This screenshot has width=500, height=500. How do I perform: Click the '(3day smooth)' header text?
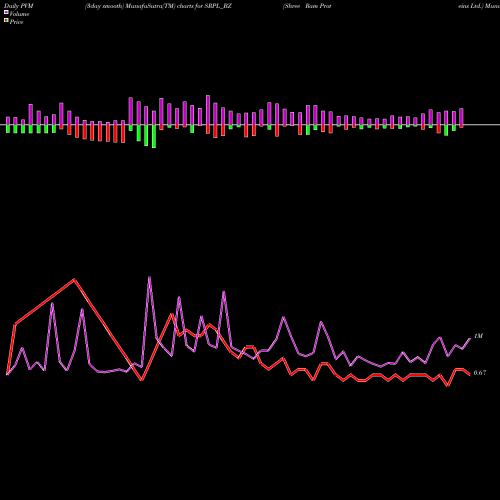click(104, 6)
